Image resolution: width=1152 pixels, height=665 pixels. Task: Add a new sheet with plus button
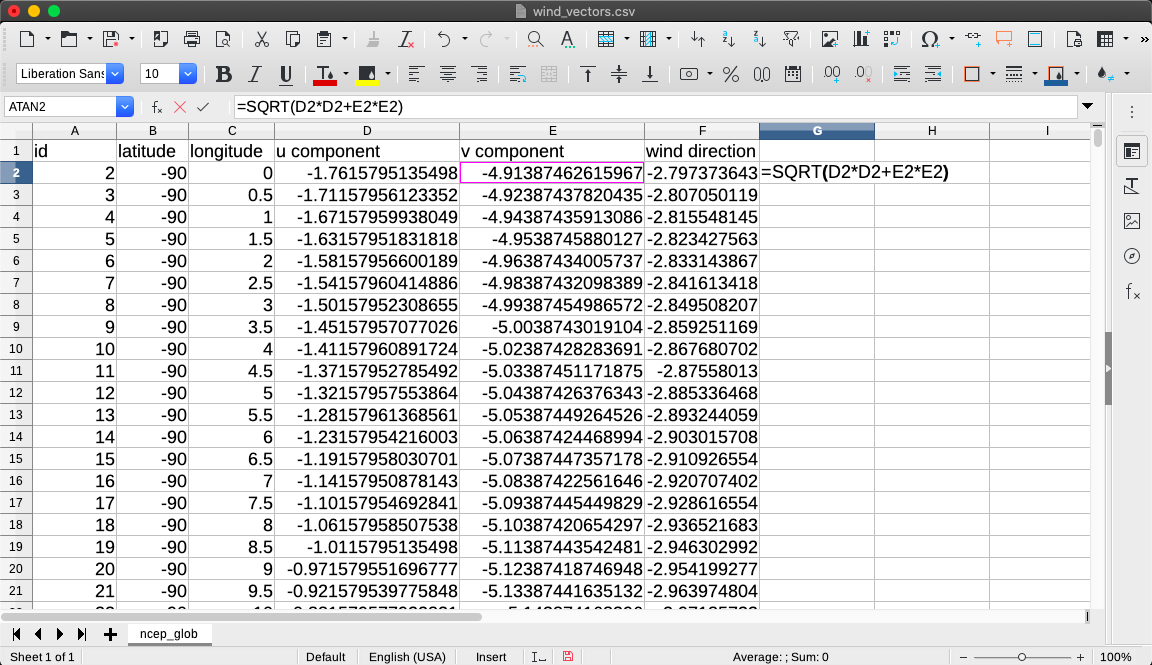click(110, 634)
